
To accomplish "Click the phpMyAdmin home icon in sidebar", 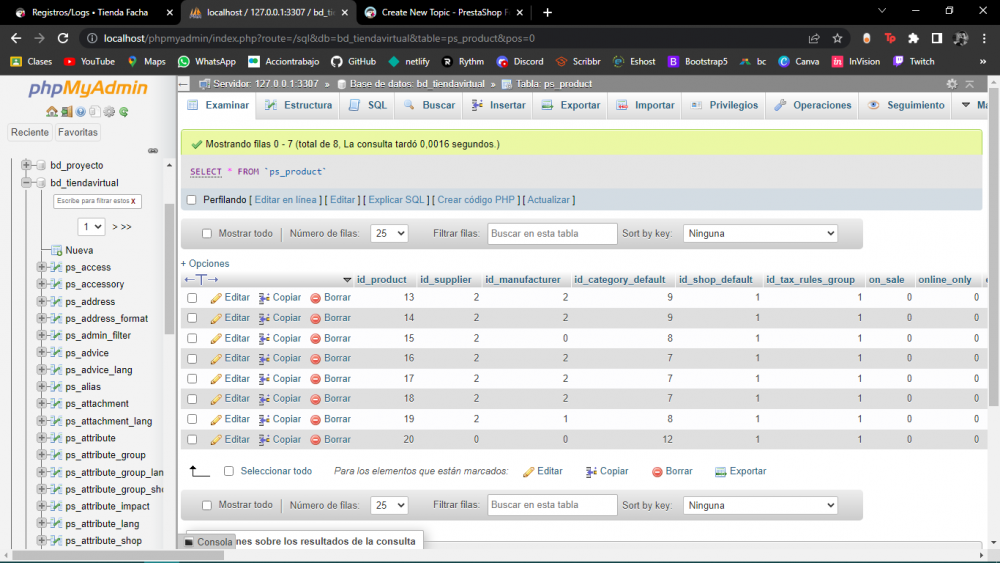I will (x=54, y=112).
